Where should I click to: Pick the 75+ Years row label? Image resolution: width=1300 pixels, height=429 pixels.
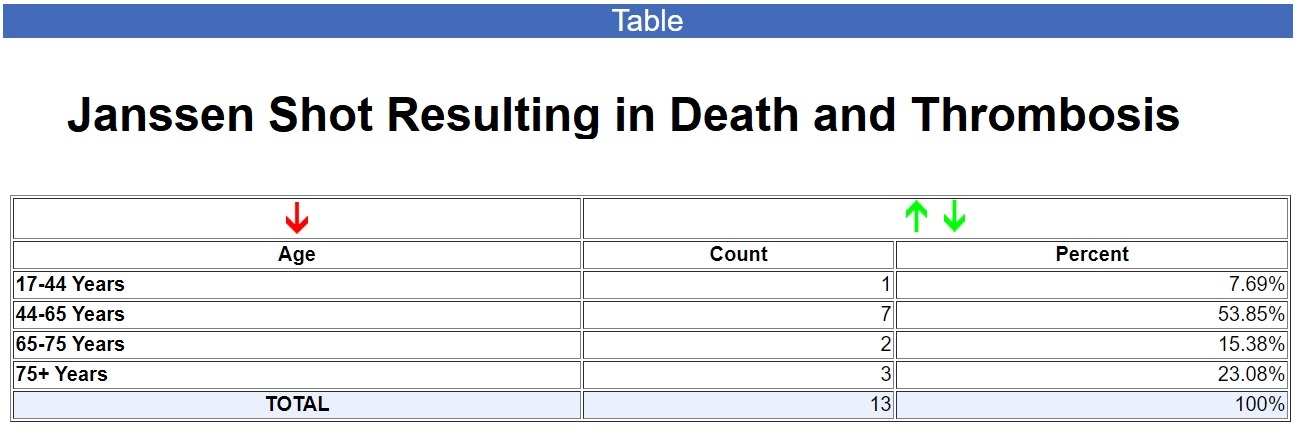(x=62, y=374)
